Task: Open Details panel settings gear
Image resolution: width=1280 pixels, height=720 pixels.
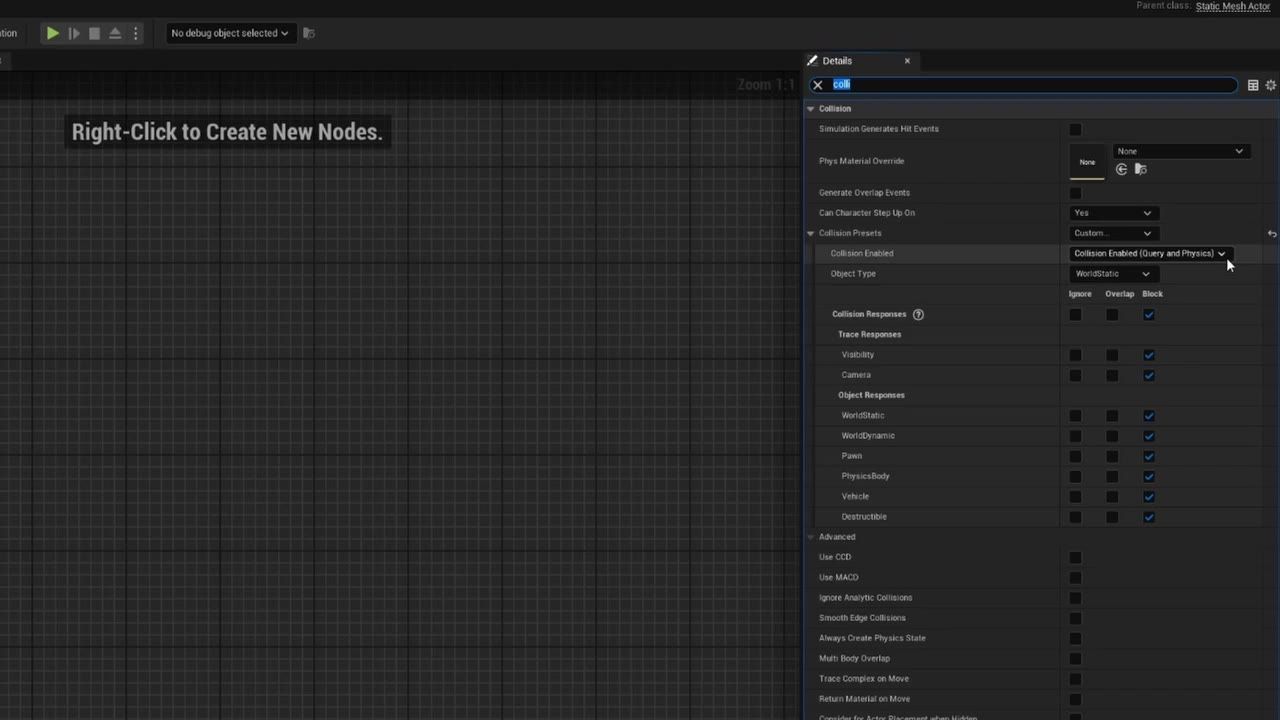Action: coord(1271,85)
